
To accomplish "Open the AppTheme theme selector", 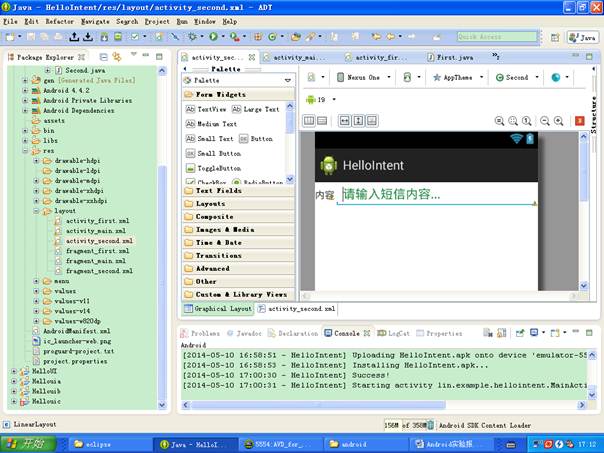I will (x=457, y=77).
